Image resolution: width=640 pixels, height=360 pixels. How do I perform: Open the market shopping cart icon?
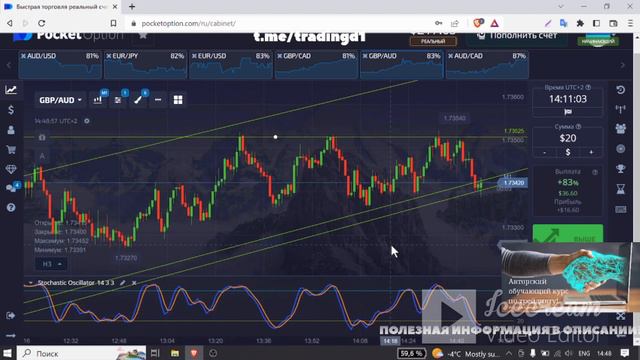point(11,149)
